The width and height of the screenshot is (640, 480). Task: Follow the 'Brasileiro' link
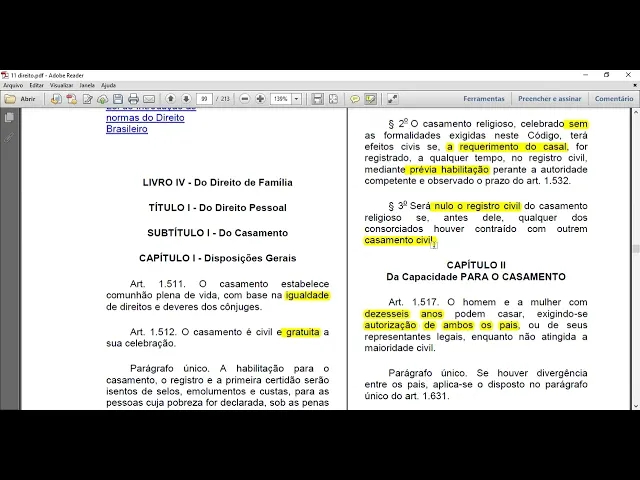[127, 129]
